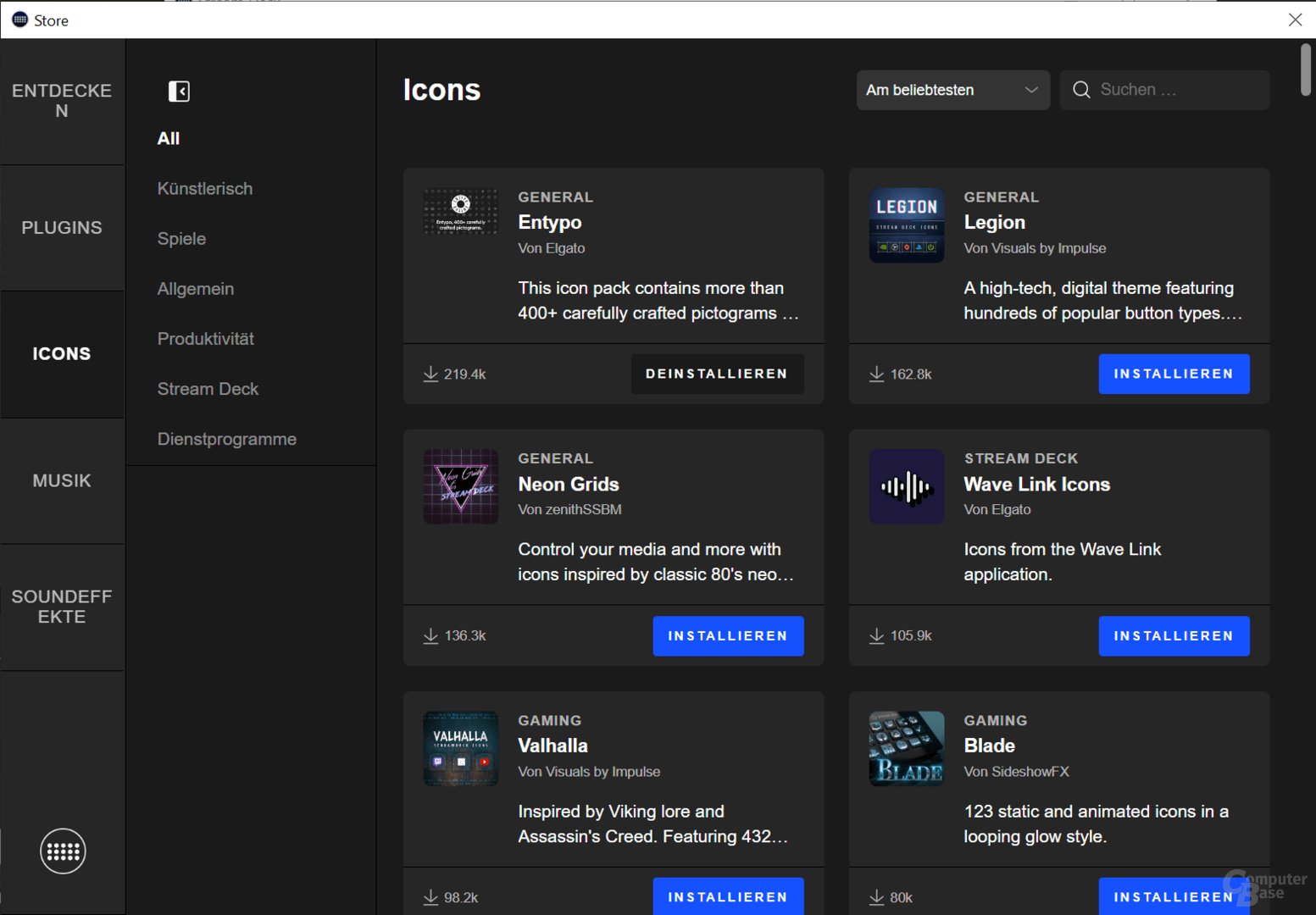
Task: Open the Neon Grids pack thumbnail
Action: [x=461, y=486]
